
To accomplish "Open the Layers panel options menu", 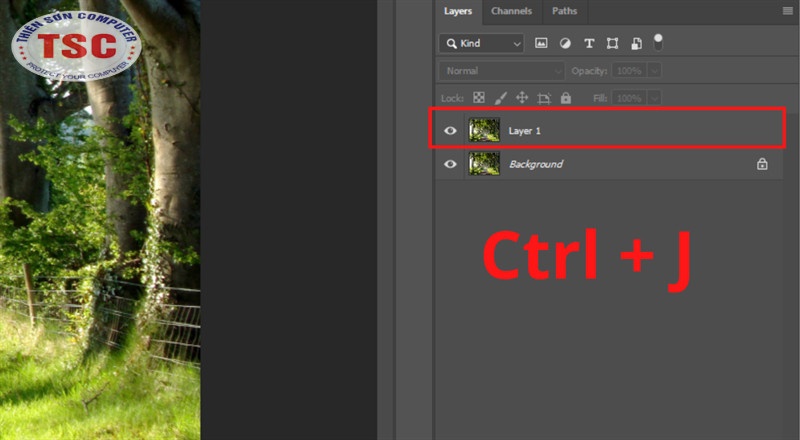I will coord(787,11).
